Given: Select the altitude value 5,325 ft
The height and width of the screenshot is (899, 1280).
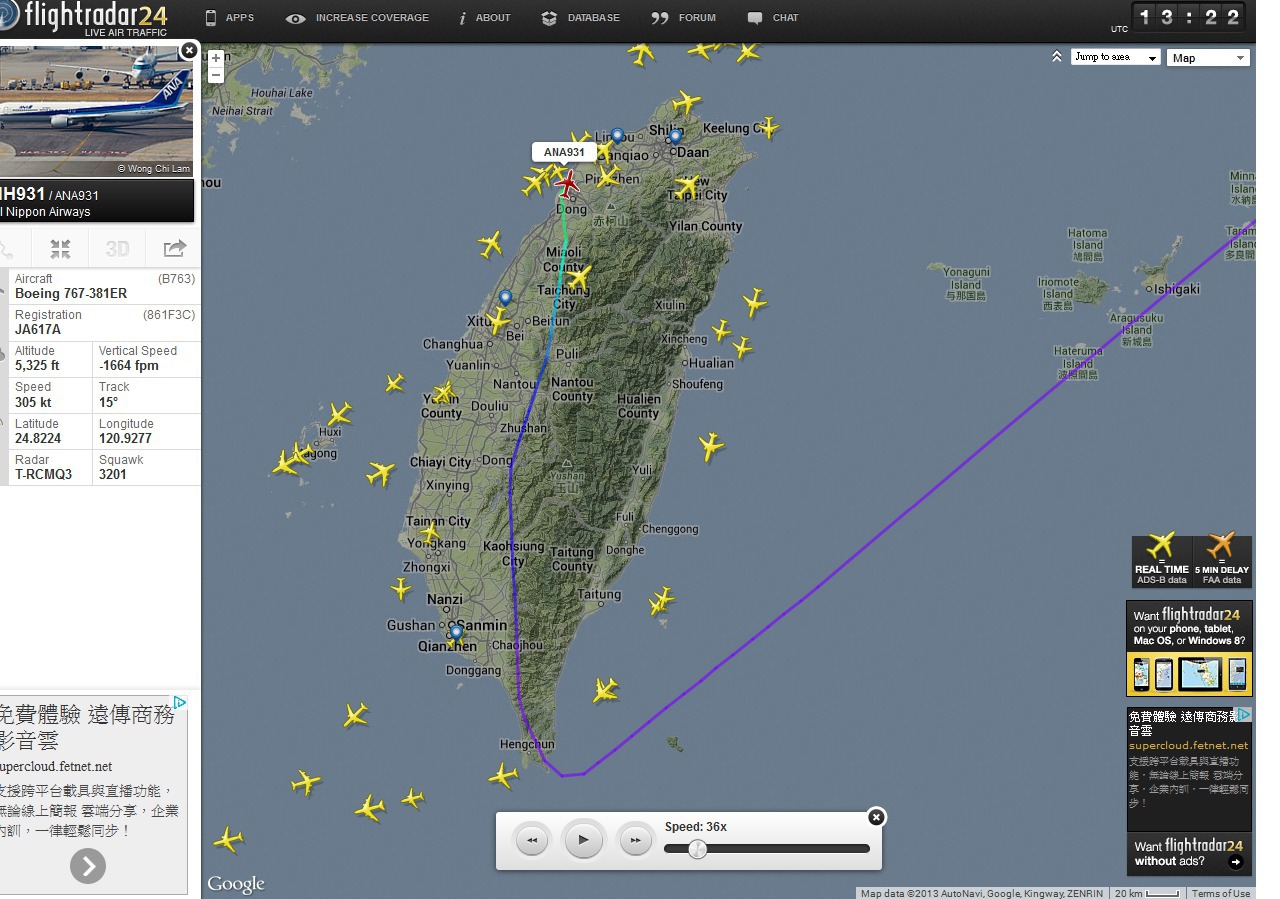Looking at the screenshot, I should [x=37, y=366].
